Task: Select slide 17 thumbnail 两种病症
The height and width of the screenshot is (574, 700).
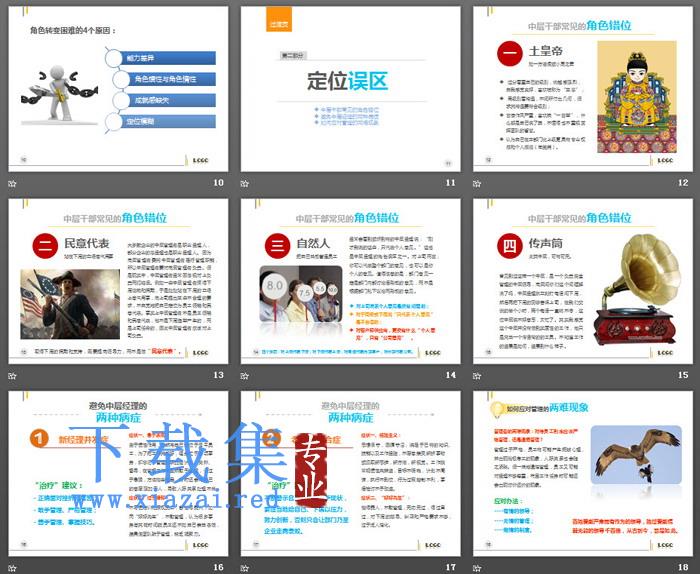Action: [350, 474]
